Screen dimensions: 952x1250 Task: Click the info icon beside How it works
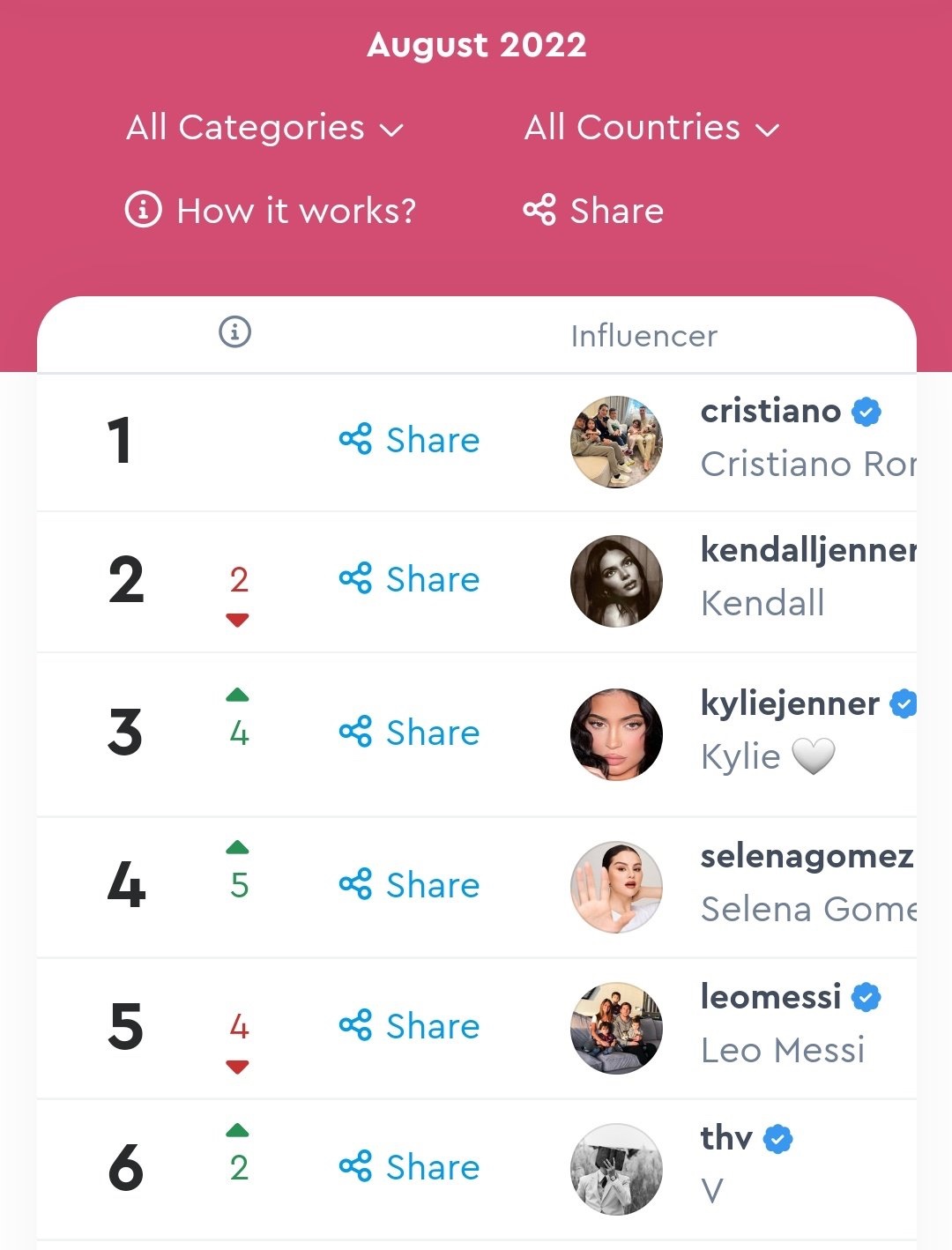[144, 211]
